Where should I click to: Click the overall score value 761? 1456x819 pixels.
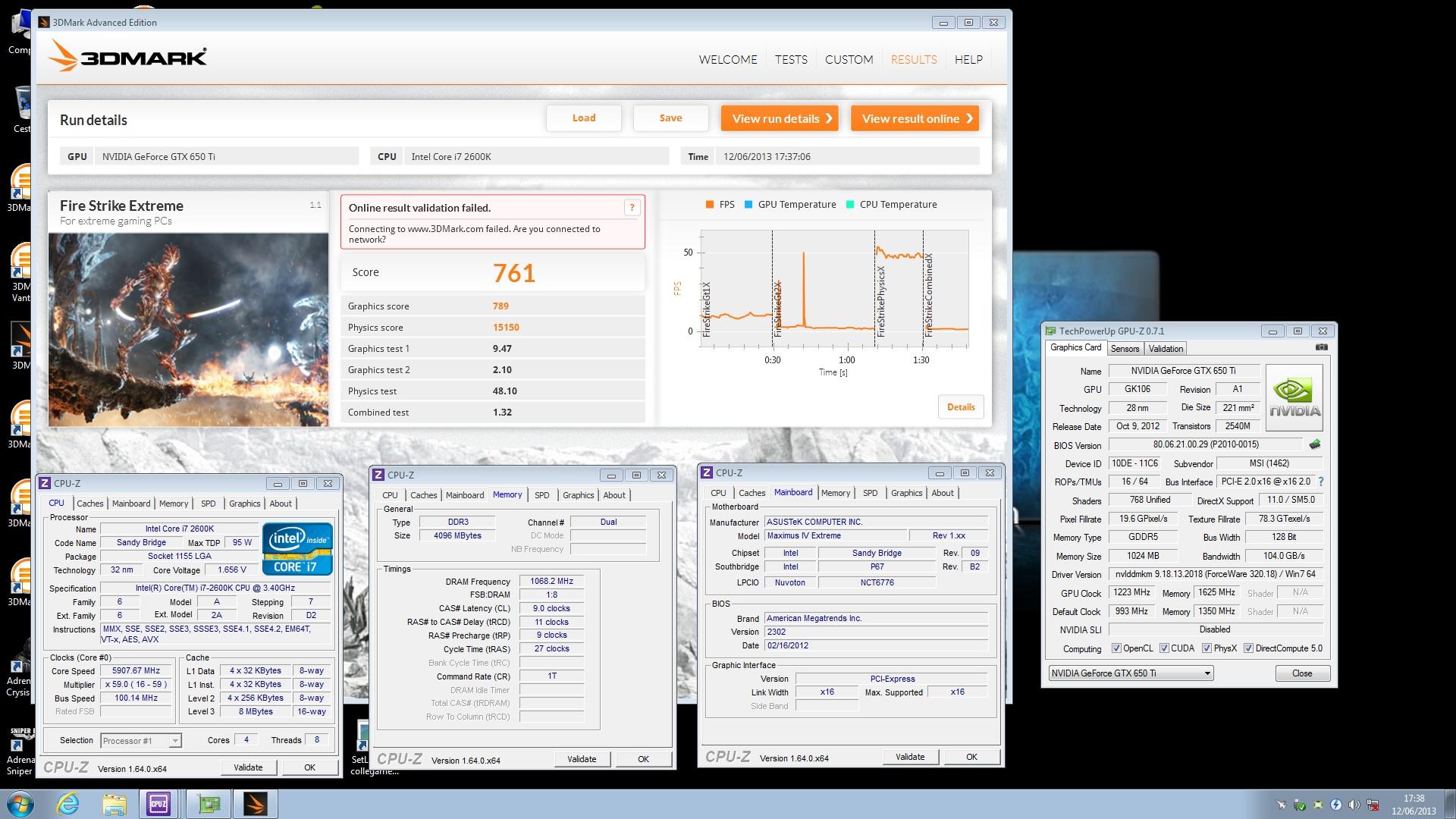(x=514, y=273)
